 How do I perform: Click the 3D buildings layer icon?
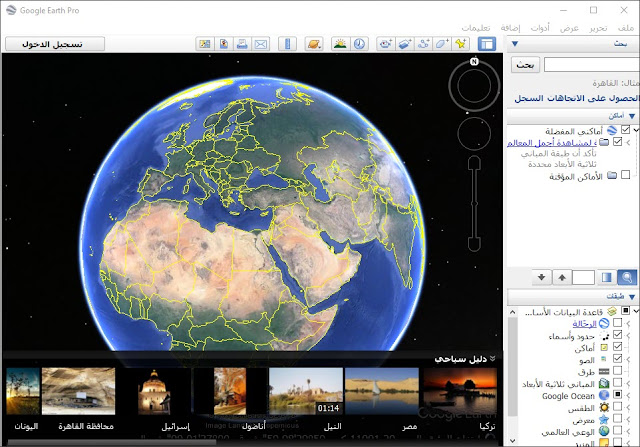pyautogui.click(x=604, y=383)
